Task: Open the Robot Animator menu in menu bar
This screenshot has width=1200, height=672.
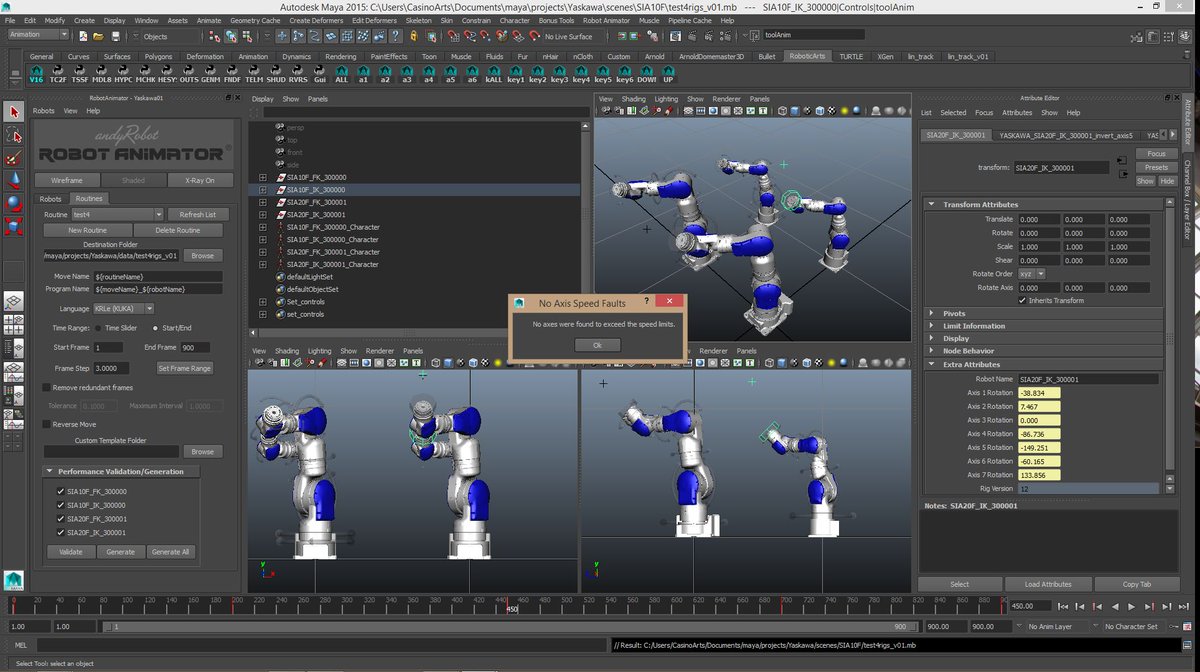Action: click(606, 20)
